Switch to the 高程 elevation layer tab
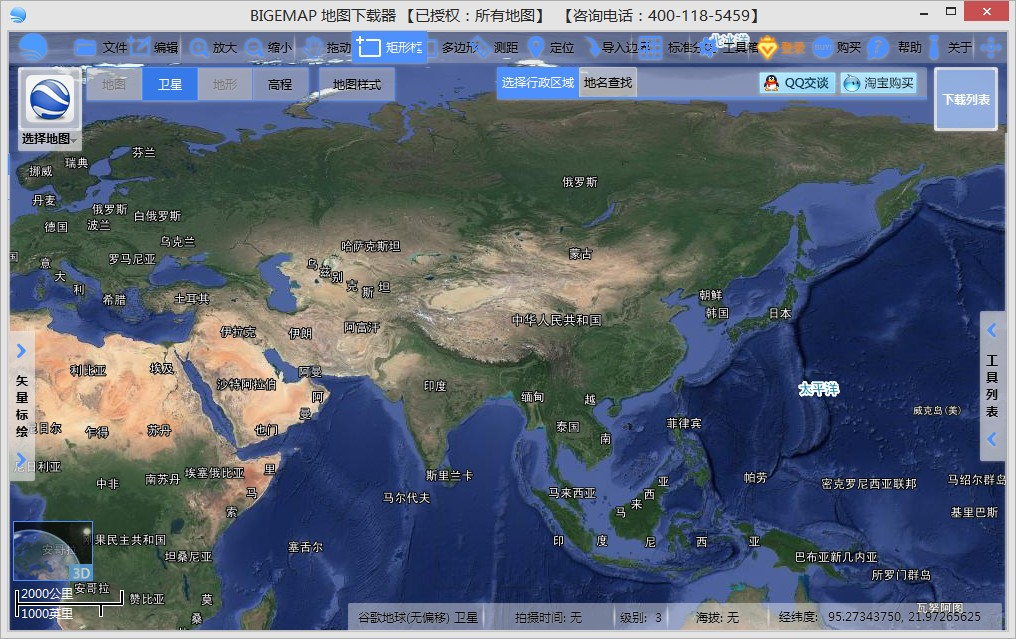Screen dimensions: 1016x639 point(280,84)
